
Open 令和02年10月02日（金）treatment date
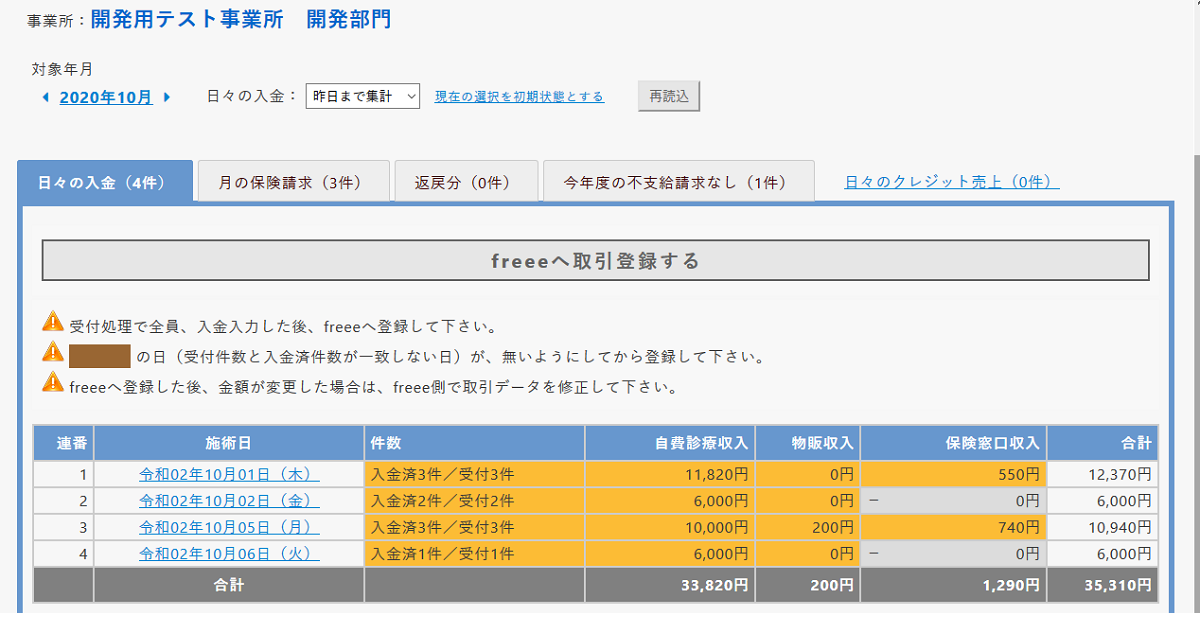click(229, 501)
